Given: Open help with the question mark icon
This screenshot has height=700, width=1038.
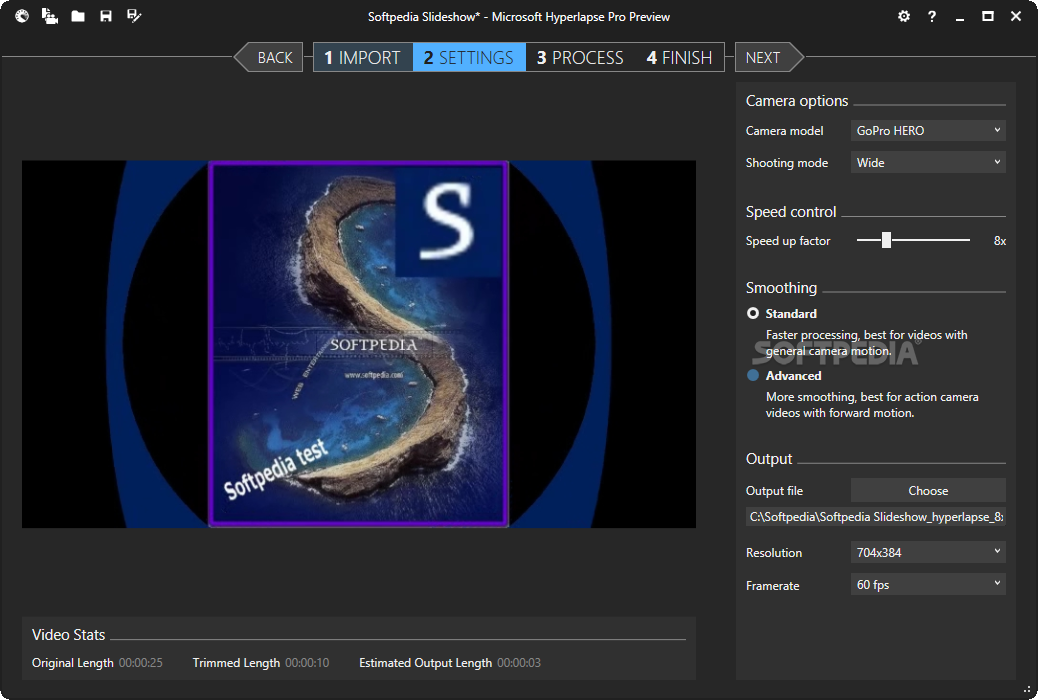Looking at the screenshot, I should 931,17.
